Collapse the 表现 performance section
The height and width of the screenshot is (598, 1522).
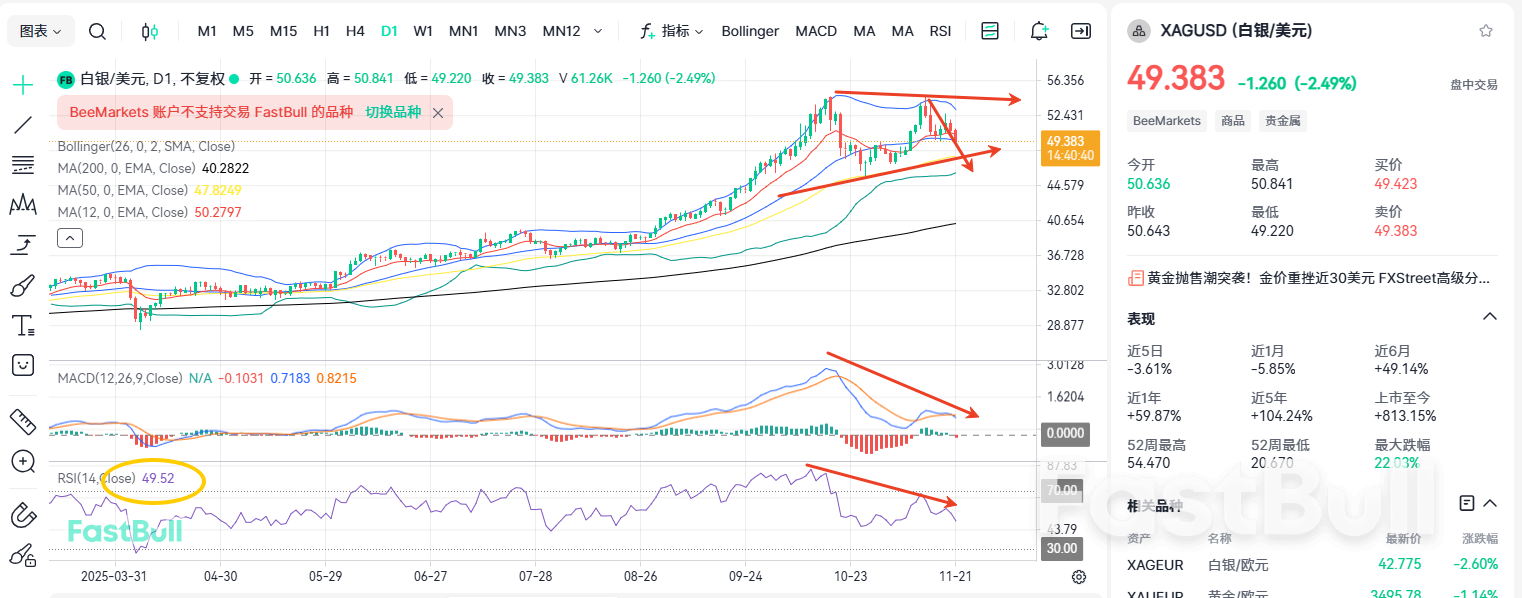[1489, 317]
